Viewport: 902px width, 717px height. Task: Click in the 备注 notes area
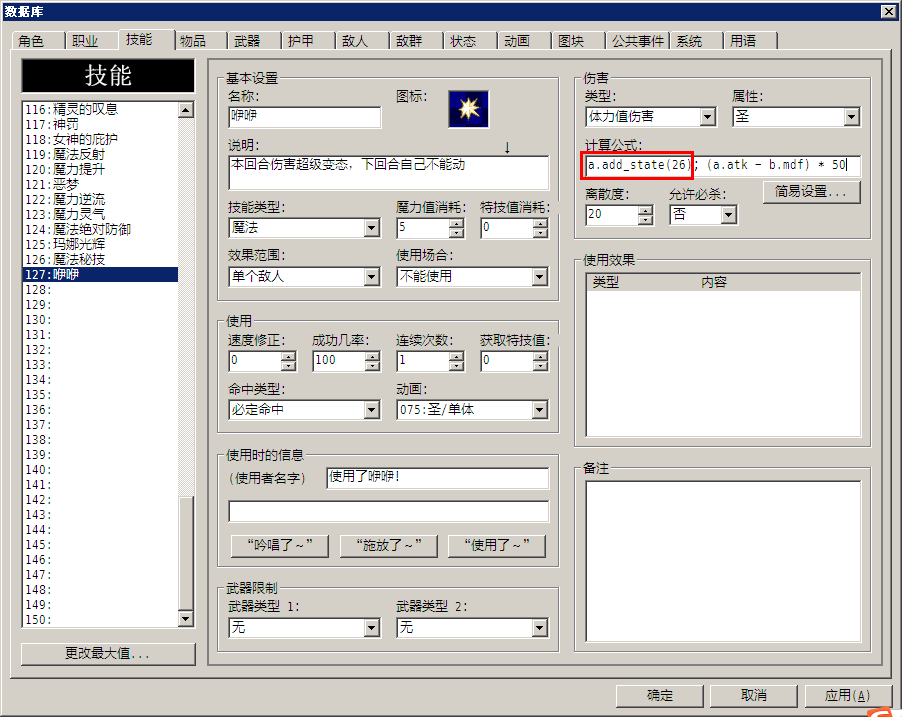723,561
